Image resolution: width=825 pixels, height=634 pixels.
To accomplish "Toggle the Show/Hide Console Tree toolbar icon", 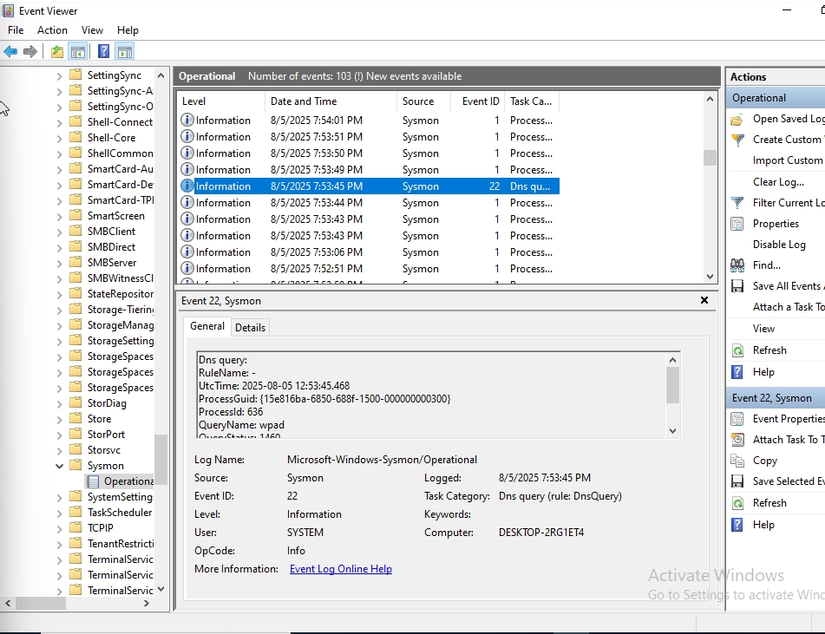I will click(x=78, y=52).
